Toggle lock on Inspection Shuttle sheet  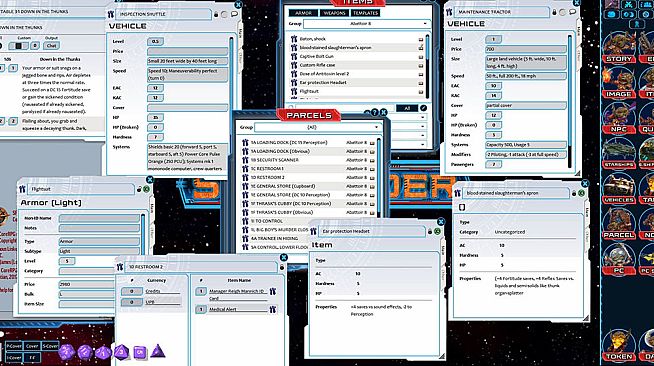216,15
